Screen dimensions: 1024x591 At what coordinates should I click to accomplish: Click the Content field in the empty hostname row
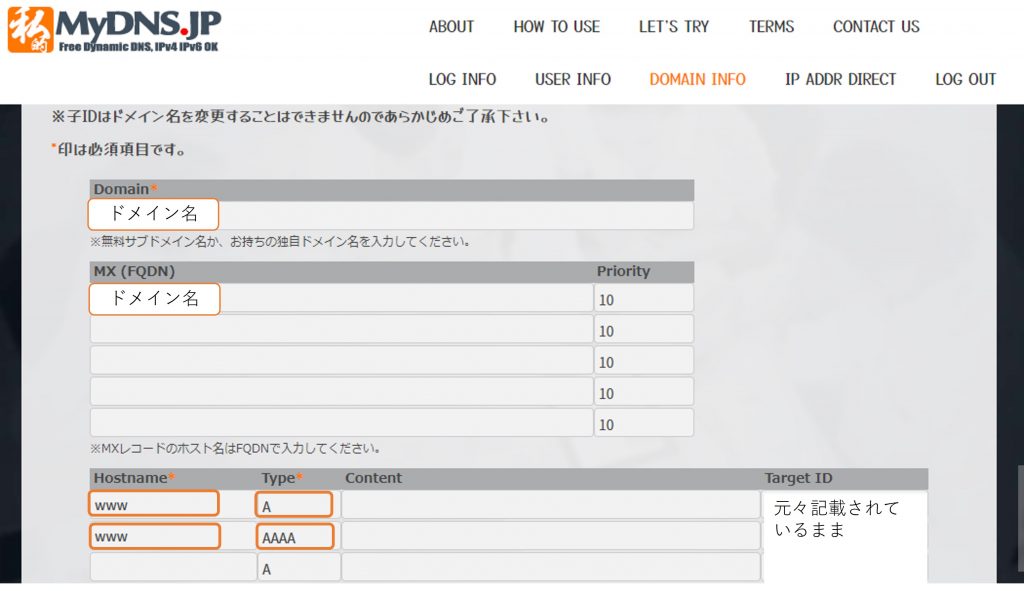click(x=551, y=567)
